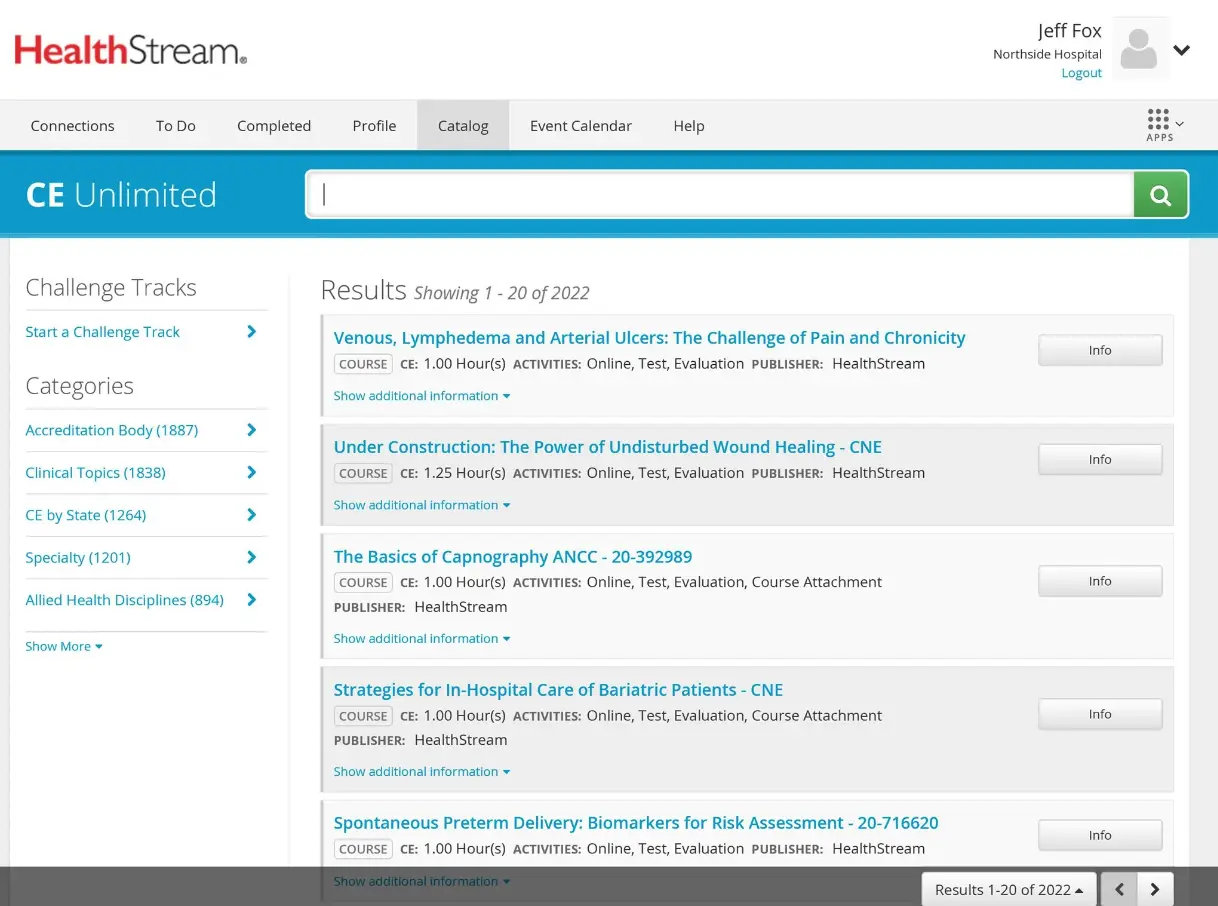The image size is (1218, 906).
Task: Click chevron beside Start a Challenge Track
Action: pyautogui.click(x=251, y=332)
